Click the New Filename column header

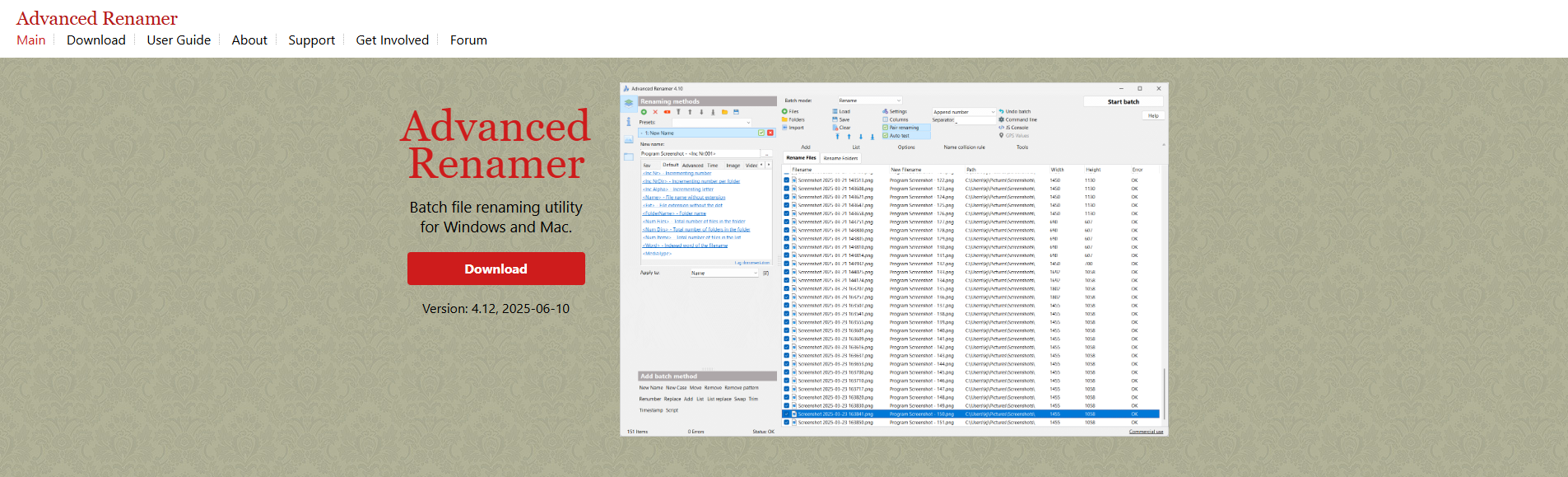pos(906,170)
